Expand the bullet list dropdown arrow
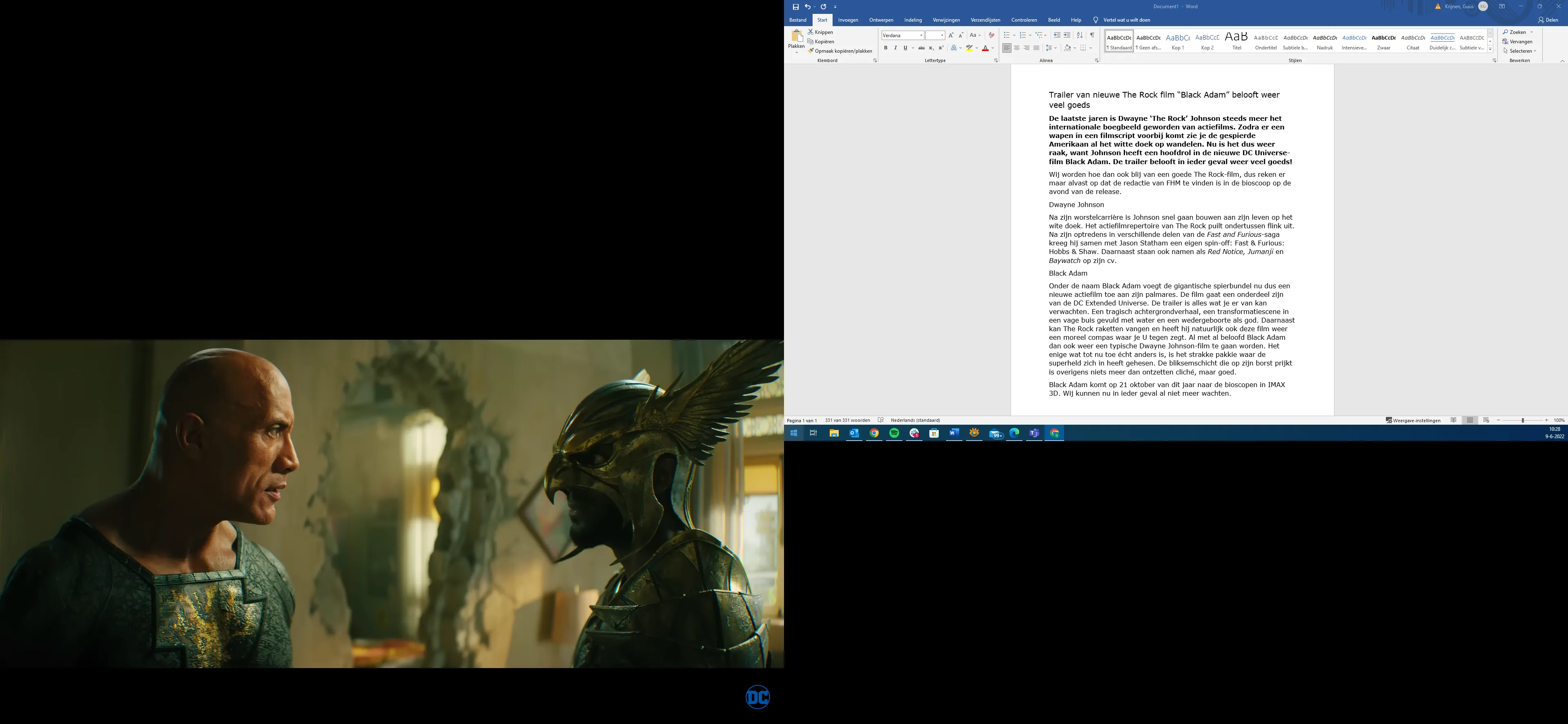 [x=1014, y=35]
